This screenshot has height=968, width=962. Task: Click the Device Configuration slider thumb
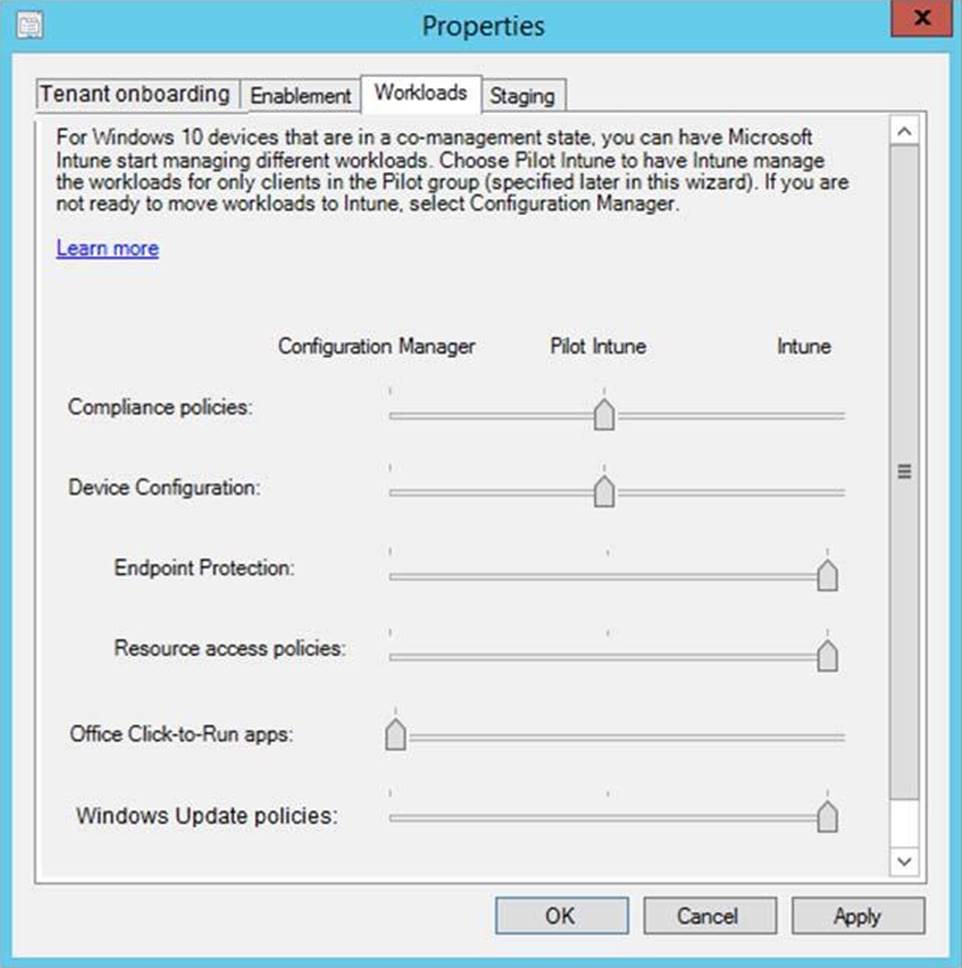[x=604, y=491]
